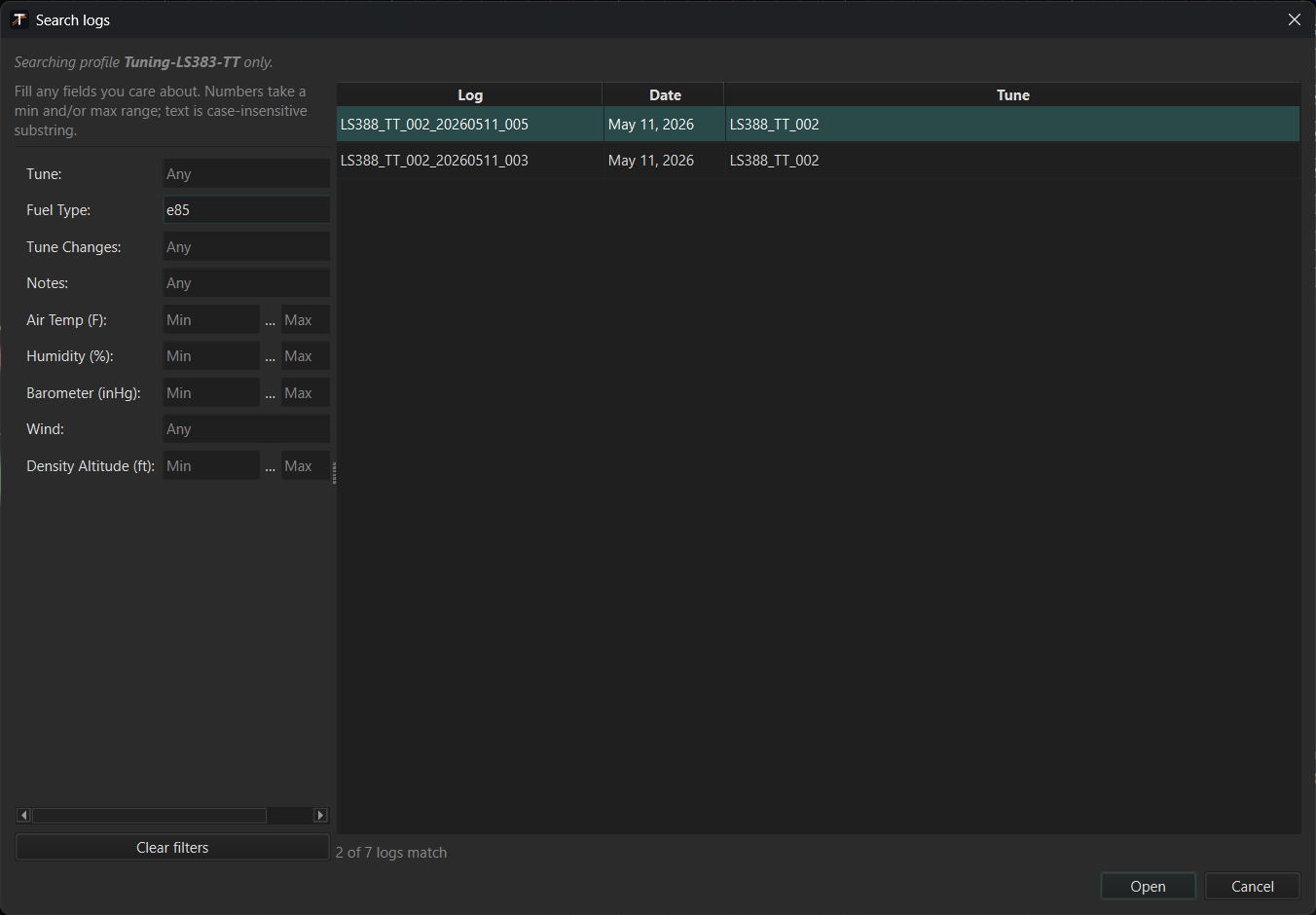Viewport: 1316px width, 915px height.
Task: Click the Tune filter input field
Action: tap(246, 174)
